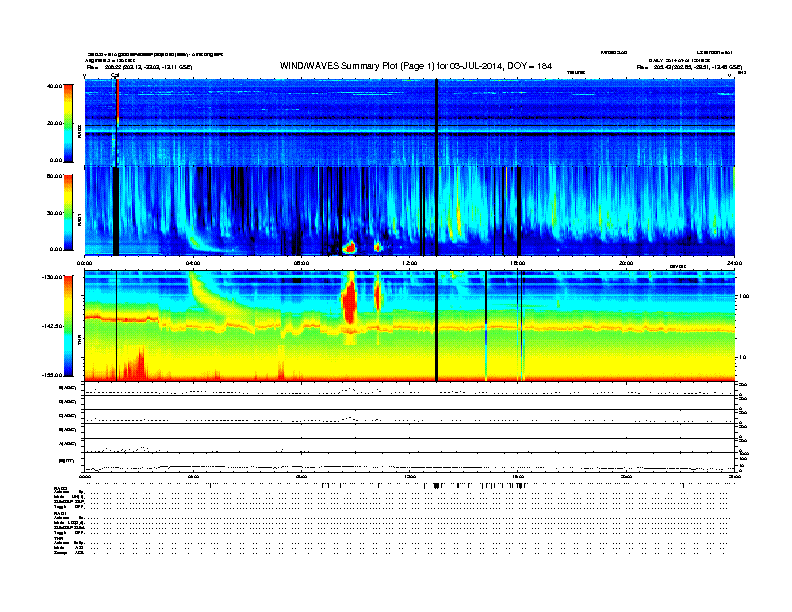Click the 30.00 label on RAD1 scale

coord(54,213)
